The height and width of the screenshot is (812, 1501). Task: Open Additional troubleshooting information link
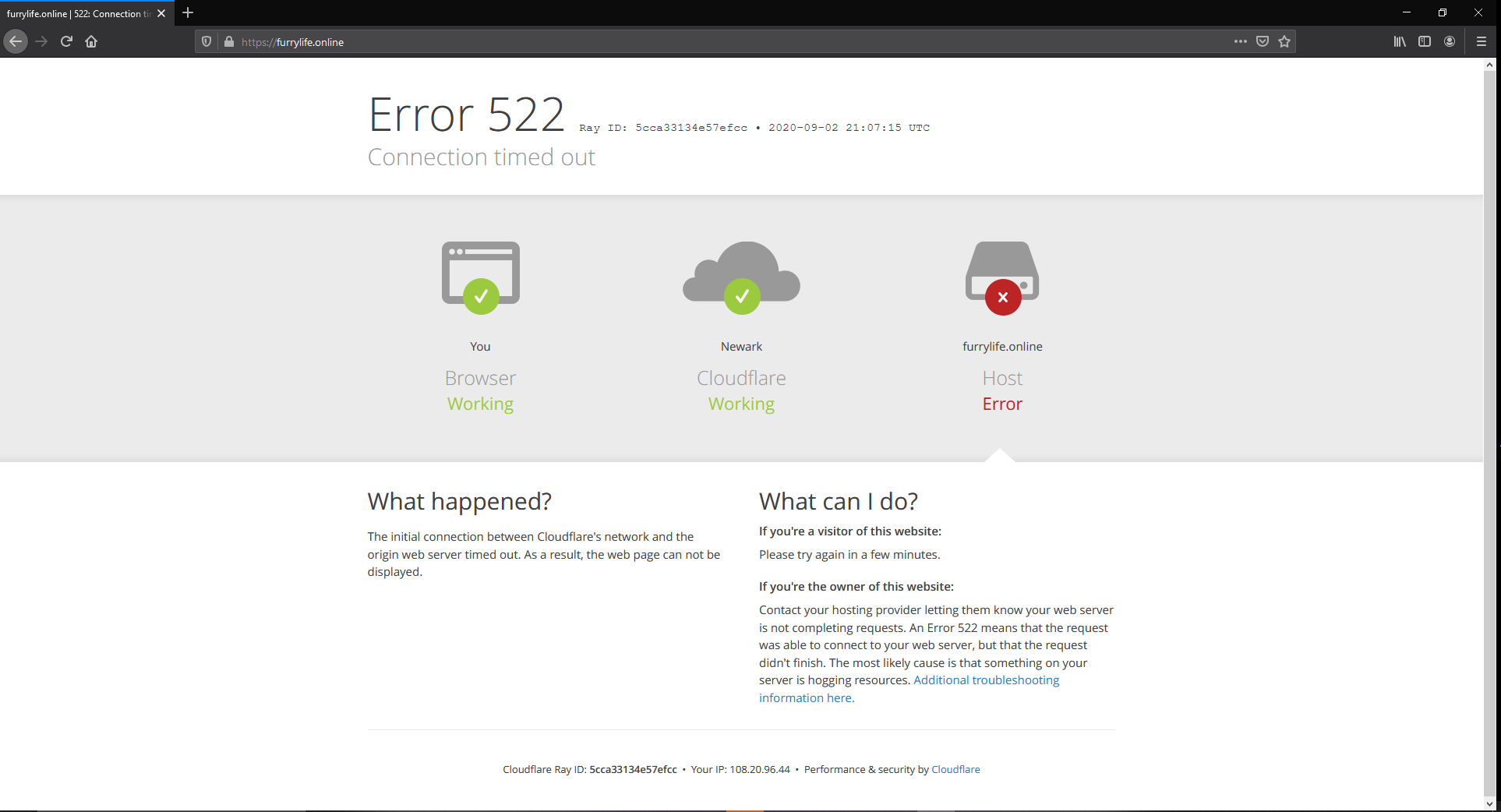(x=909, y=689)
